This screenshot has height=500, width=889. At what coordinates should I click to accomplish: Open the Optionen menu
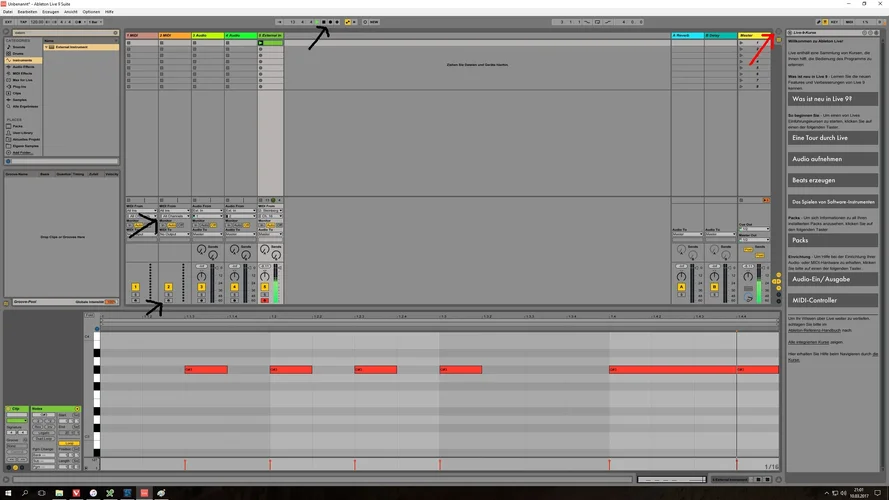coord(91,11)
